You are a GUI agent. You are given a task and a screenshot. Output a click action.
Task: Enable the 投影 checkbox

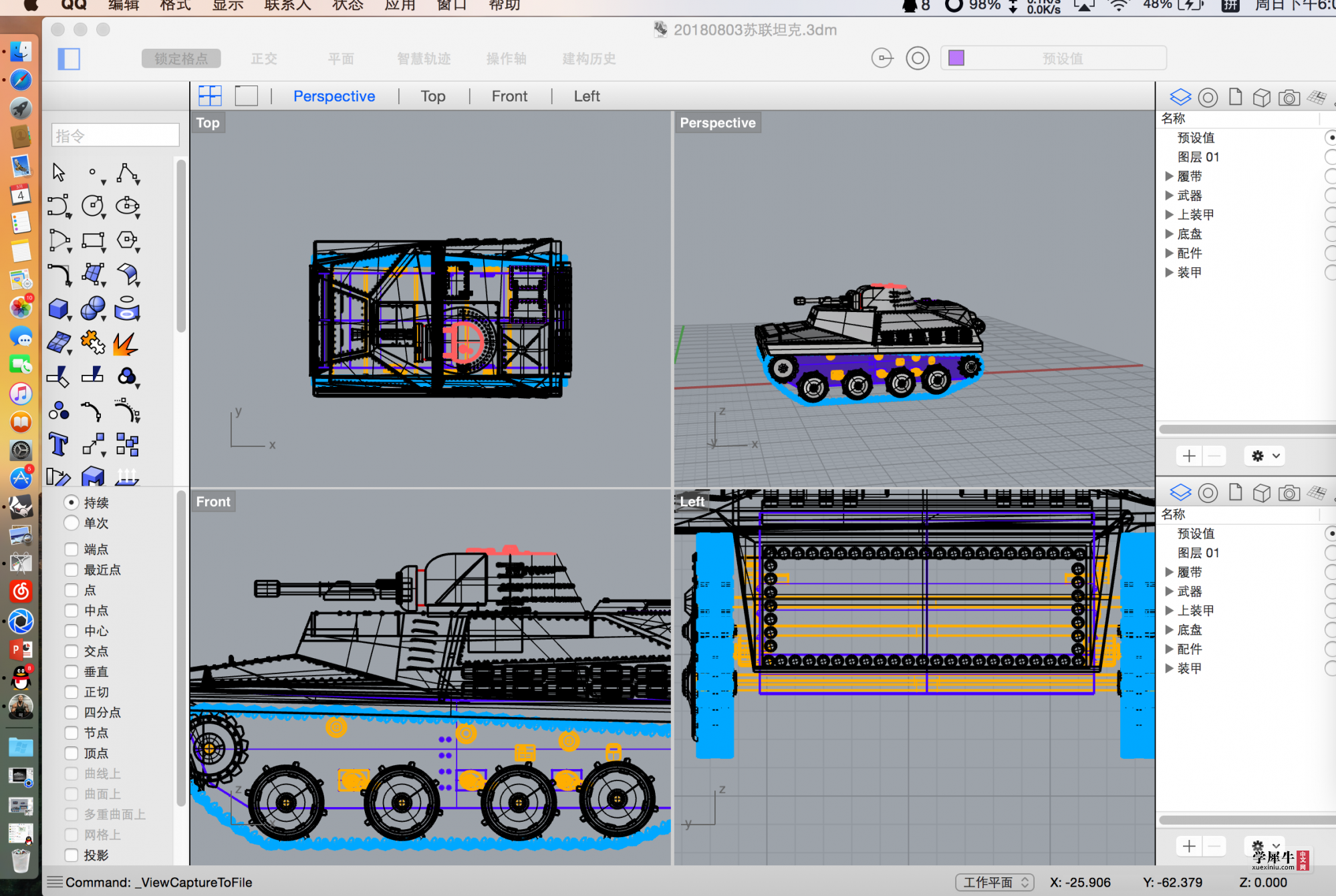[x=72, y=855]
